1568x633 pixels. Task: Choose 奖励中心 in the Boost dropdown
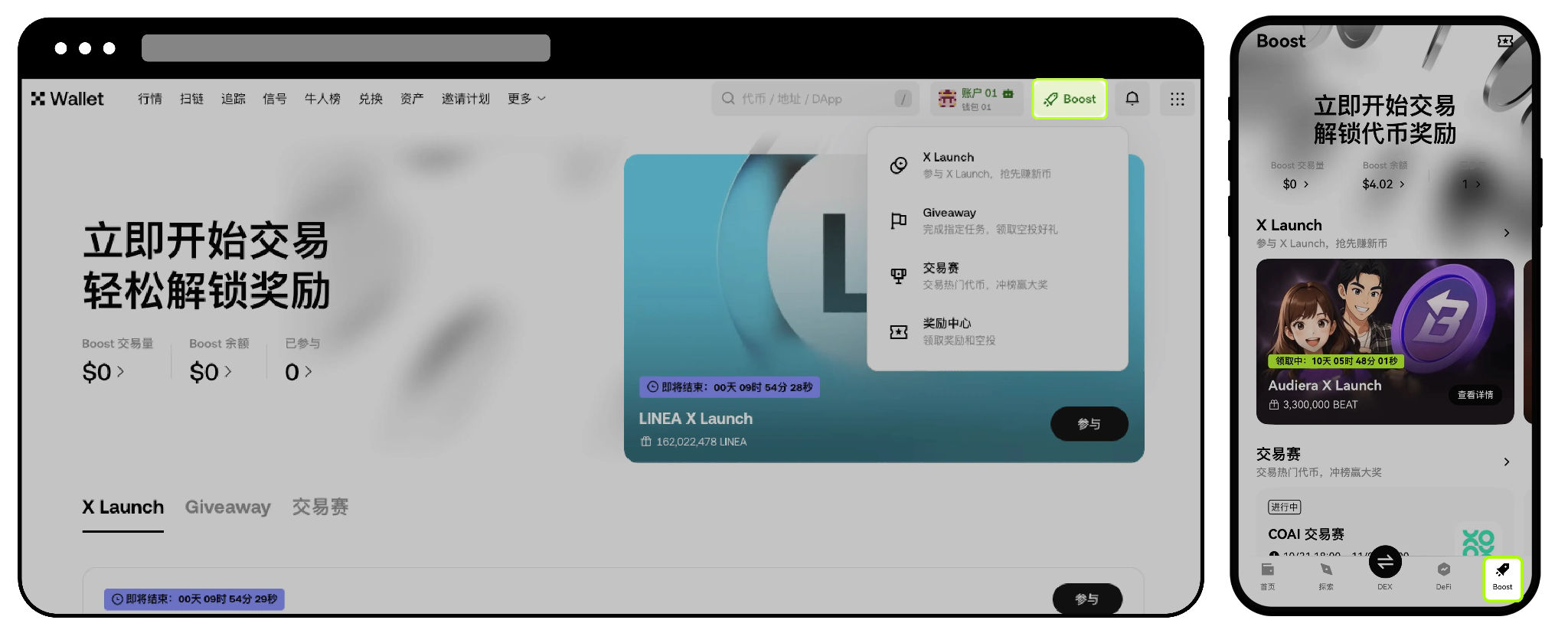(x=997, y=331)
